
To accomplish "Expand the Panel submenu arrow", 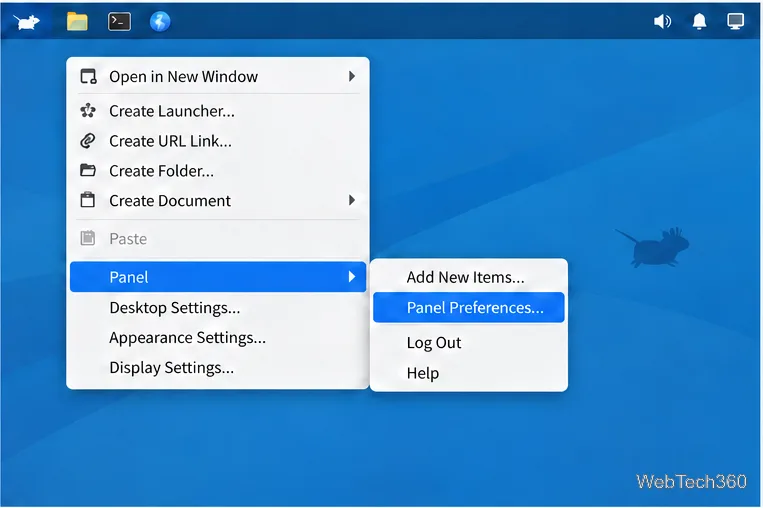I will pyautogui.click(x=352, y=277).
